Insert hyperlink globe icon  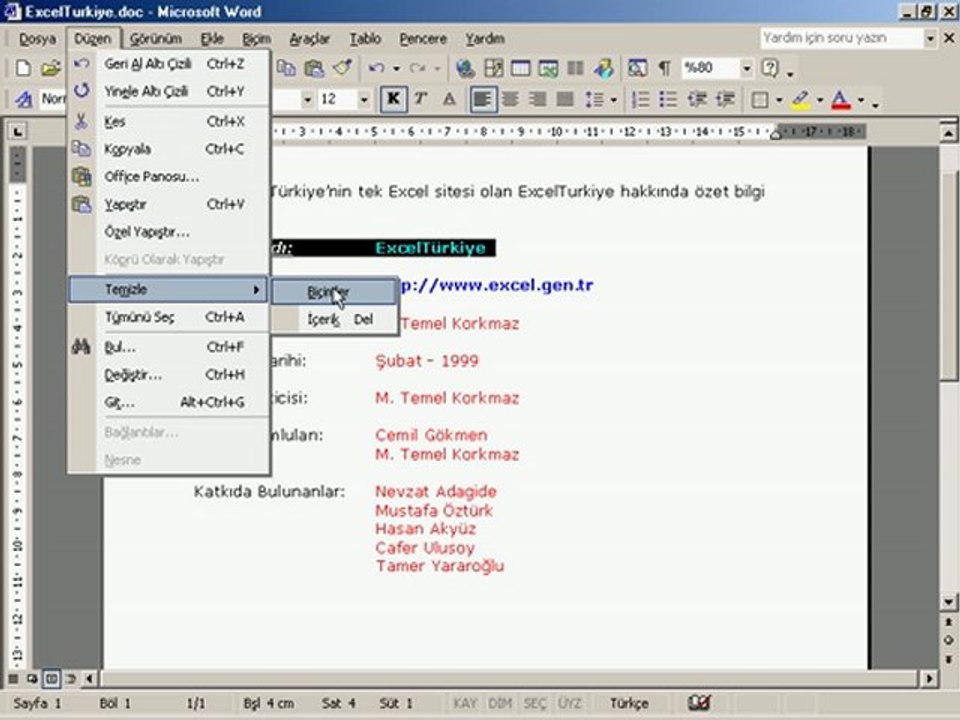(465, 68)
